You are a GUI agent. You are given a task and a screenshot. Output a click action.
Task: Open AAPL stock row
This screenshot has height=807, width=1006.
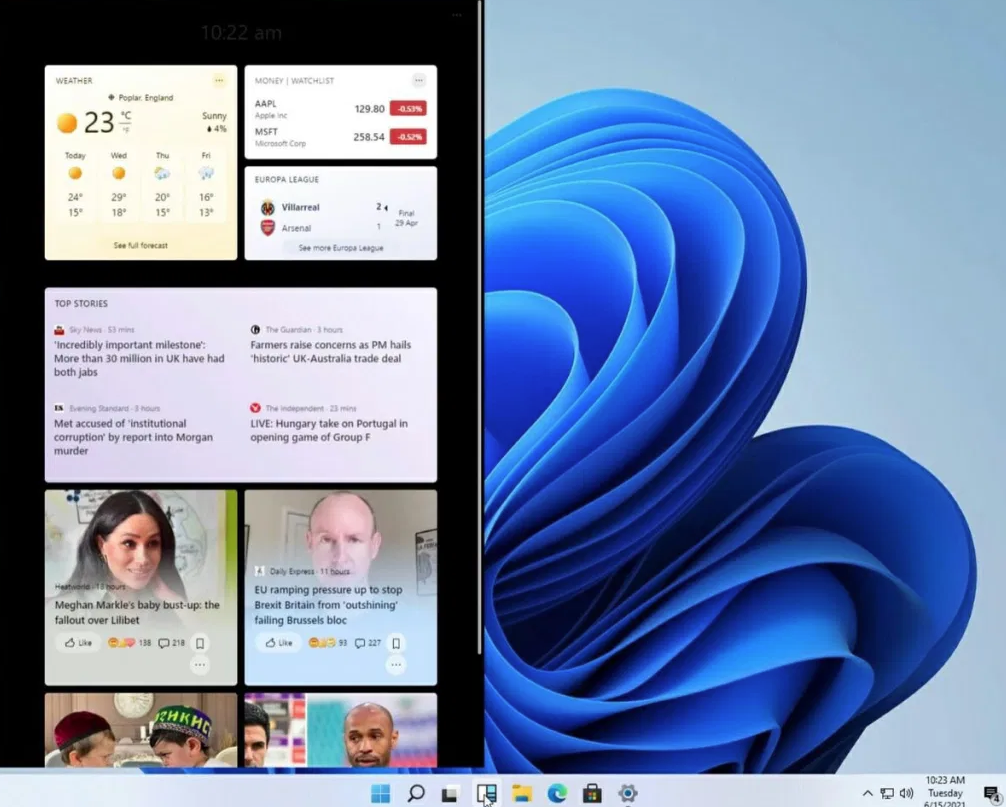pos(340,109)
